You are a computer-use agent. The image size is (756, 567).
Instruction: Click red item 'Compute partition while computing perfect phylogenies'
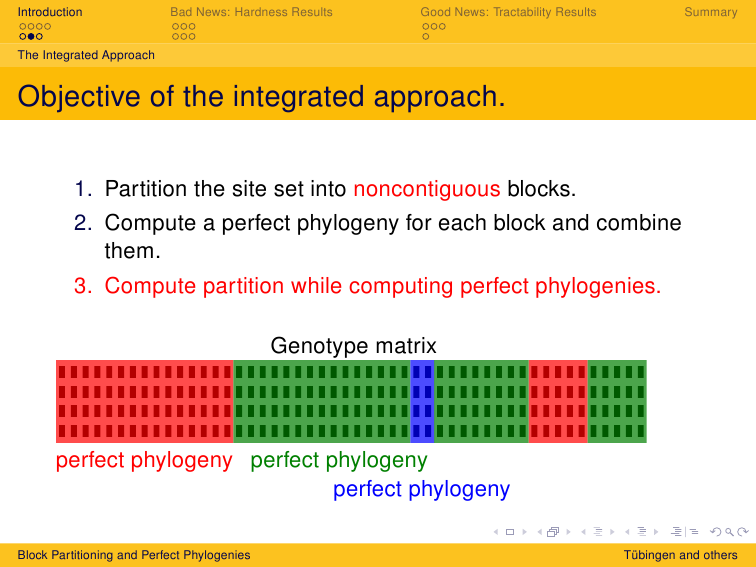(382, 285)
